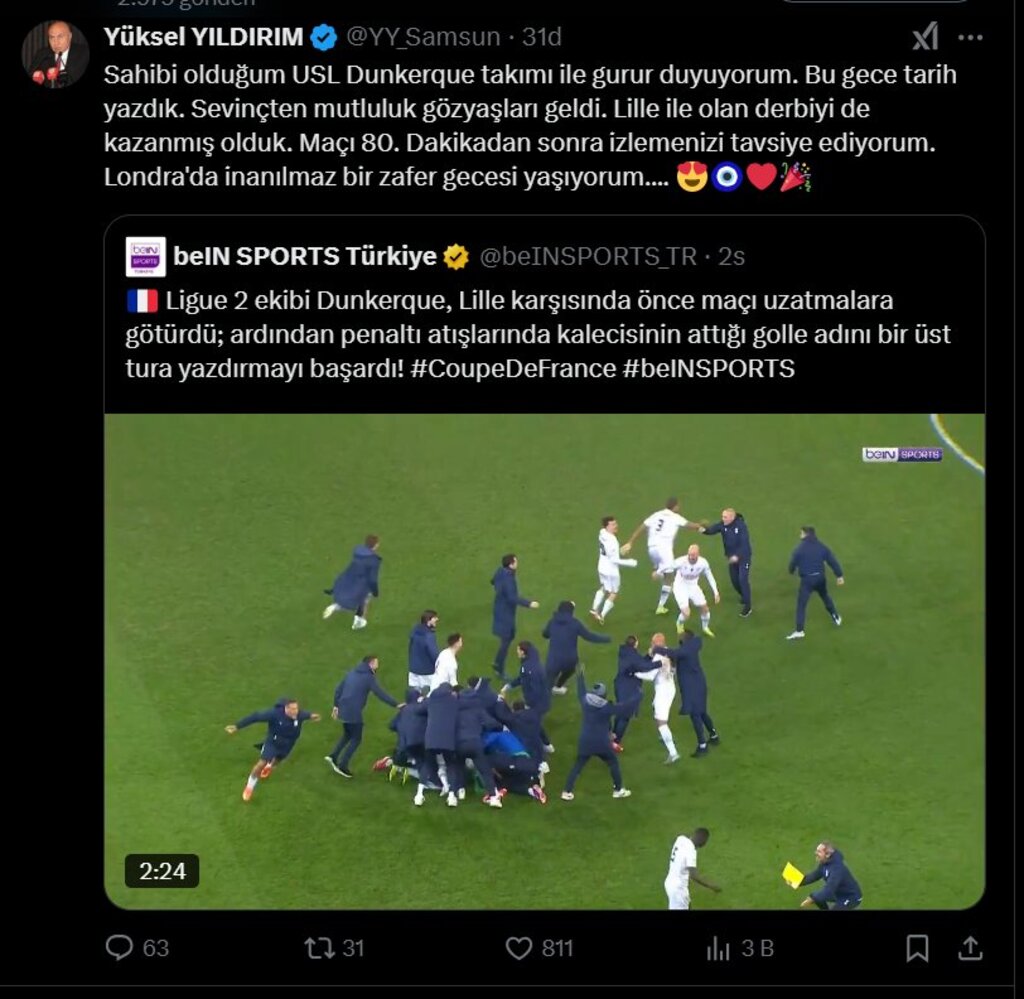This screenshot has height=999, width=1024.
Task: Open the Yüksel YILDIRIM display name
Action: click(x=203, y=38)
